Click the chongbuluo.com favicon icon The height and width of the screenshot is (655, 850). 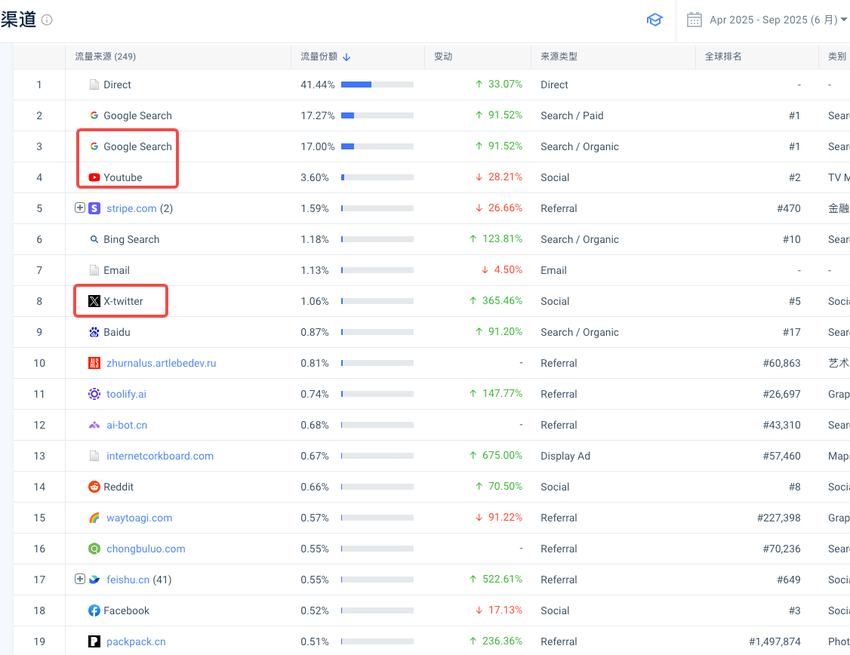click(94, 549)
